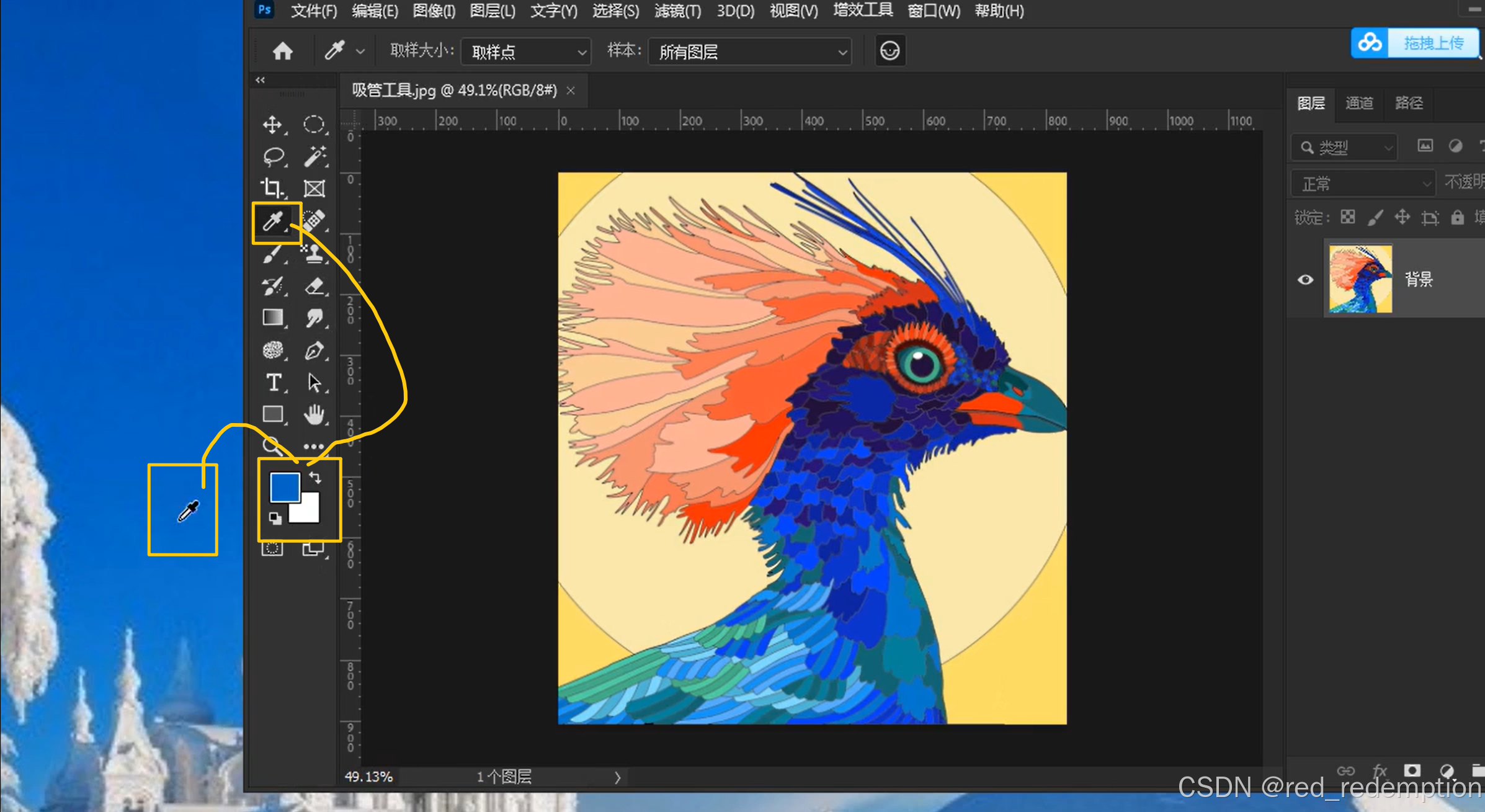Screen dimensions: 1485x812
Task: Select the Crop tool
Action: 272,188
